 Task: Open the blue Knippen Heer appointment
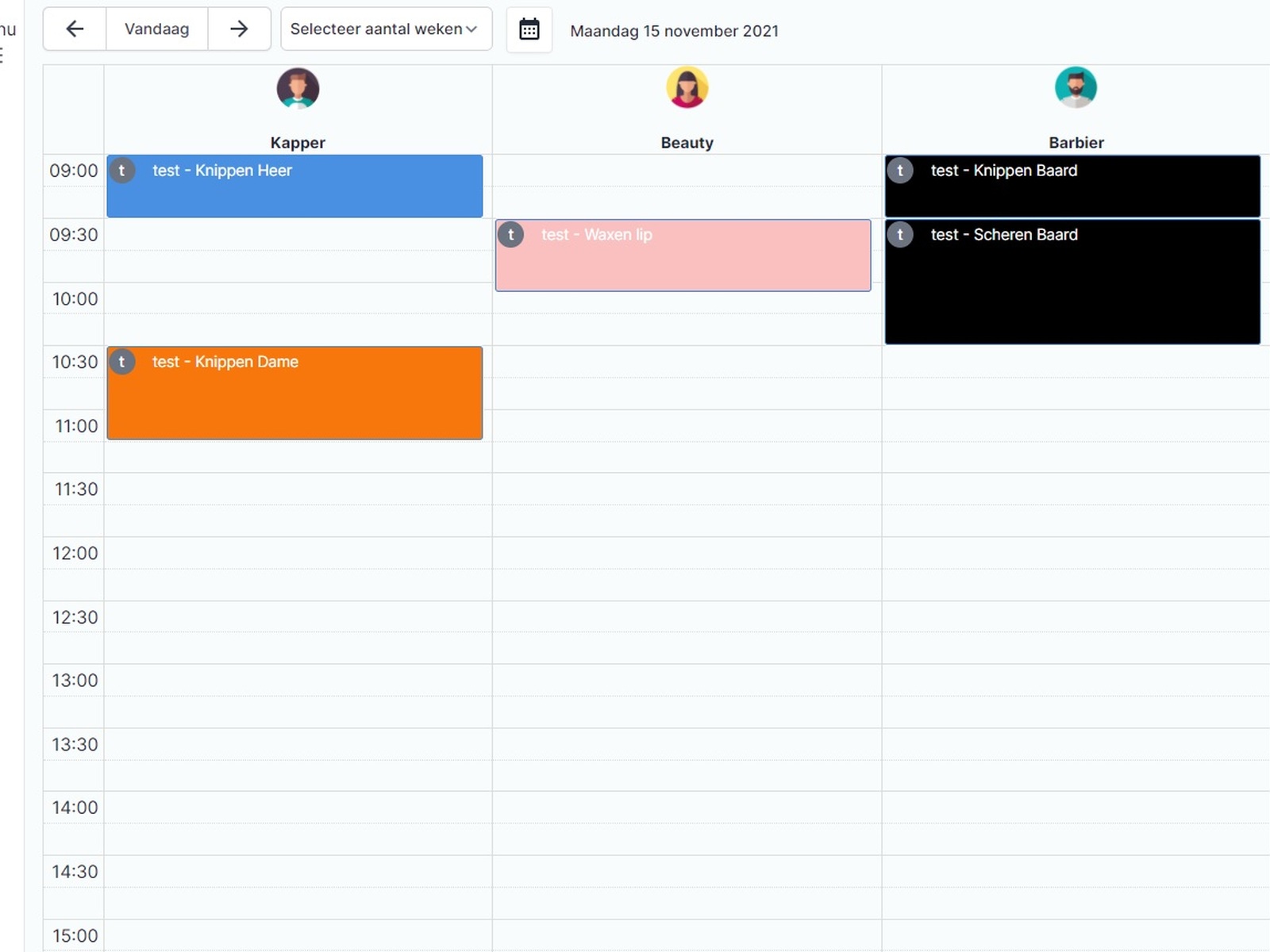[x=294, y=186]
